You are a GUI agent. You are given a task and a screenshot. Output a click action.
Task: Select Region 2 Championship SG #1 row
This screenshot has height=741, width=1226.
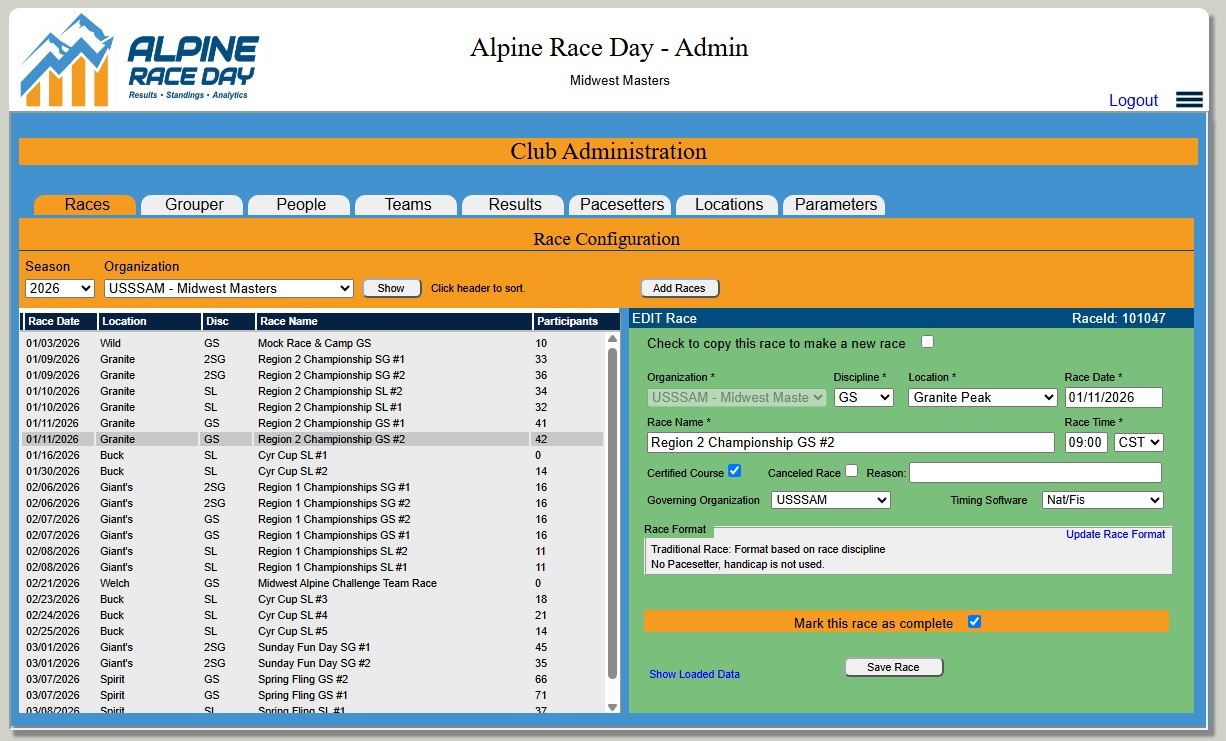coord(313,359)
